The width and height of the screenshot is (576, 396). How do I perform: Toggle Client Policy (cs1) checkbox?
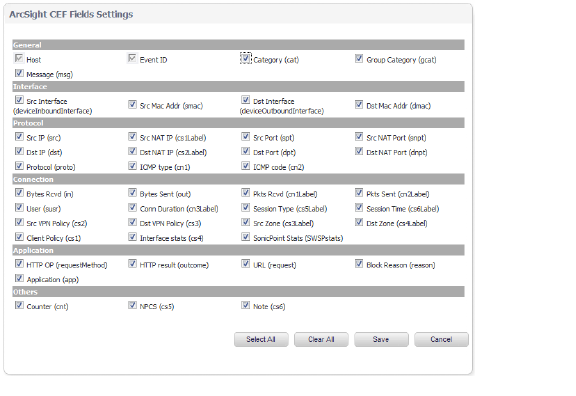click(x=19, y=237)
